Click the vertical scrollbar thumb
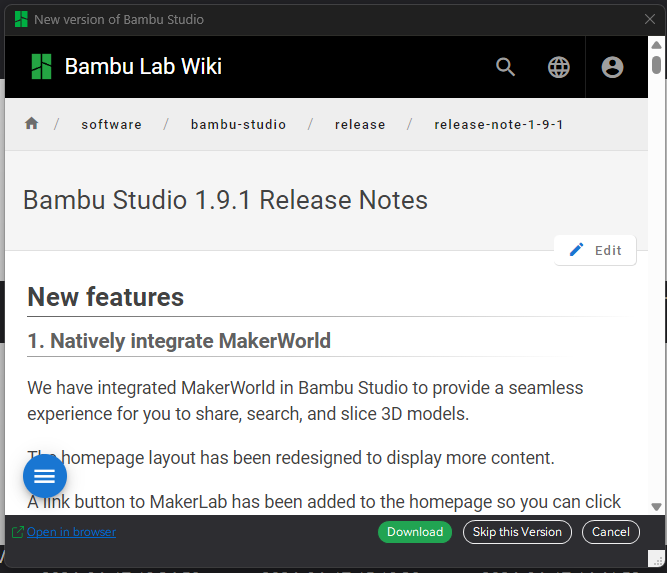 (x=656, y=65)
